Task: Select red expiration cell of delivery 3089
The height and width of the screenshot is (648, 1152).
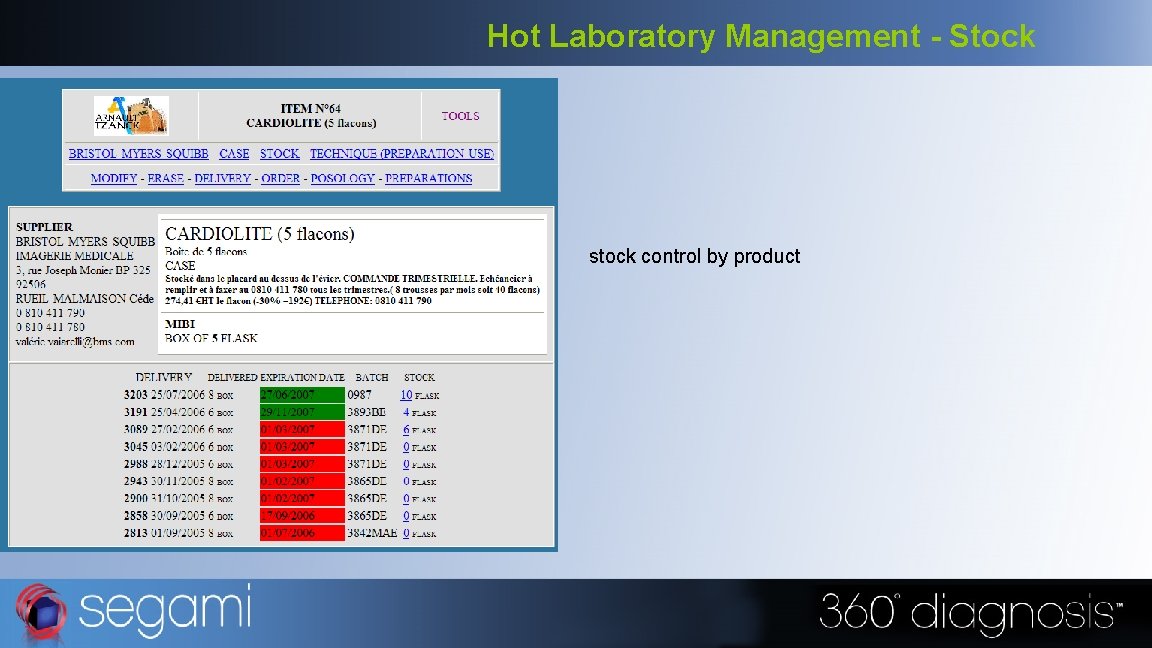Action: (302, 430)
